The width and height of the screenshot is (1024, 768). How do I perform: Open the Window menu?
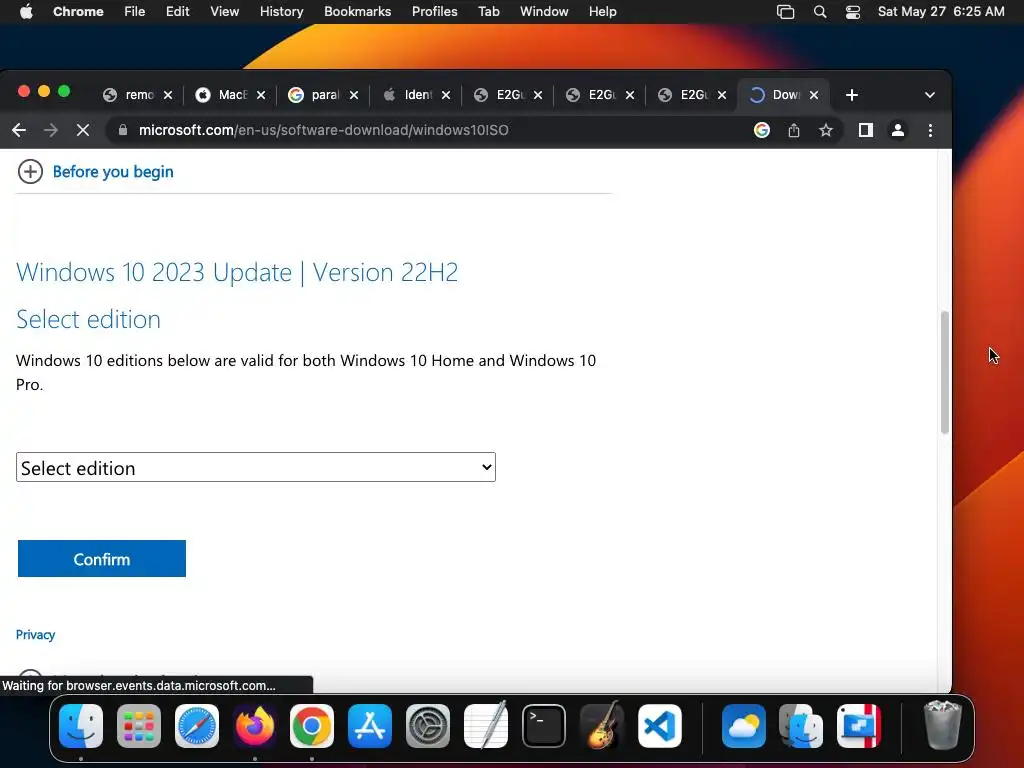(544, 12)
